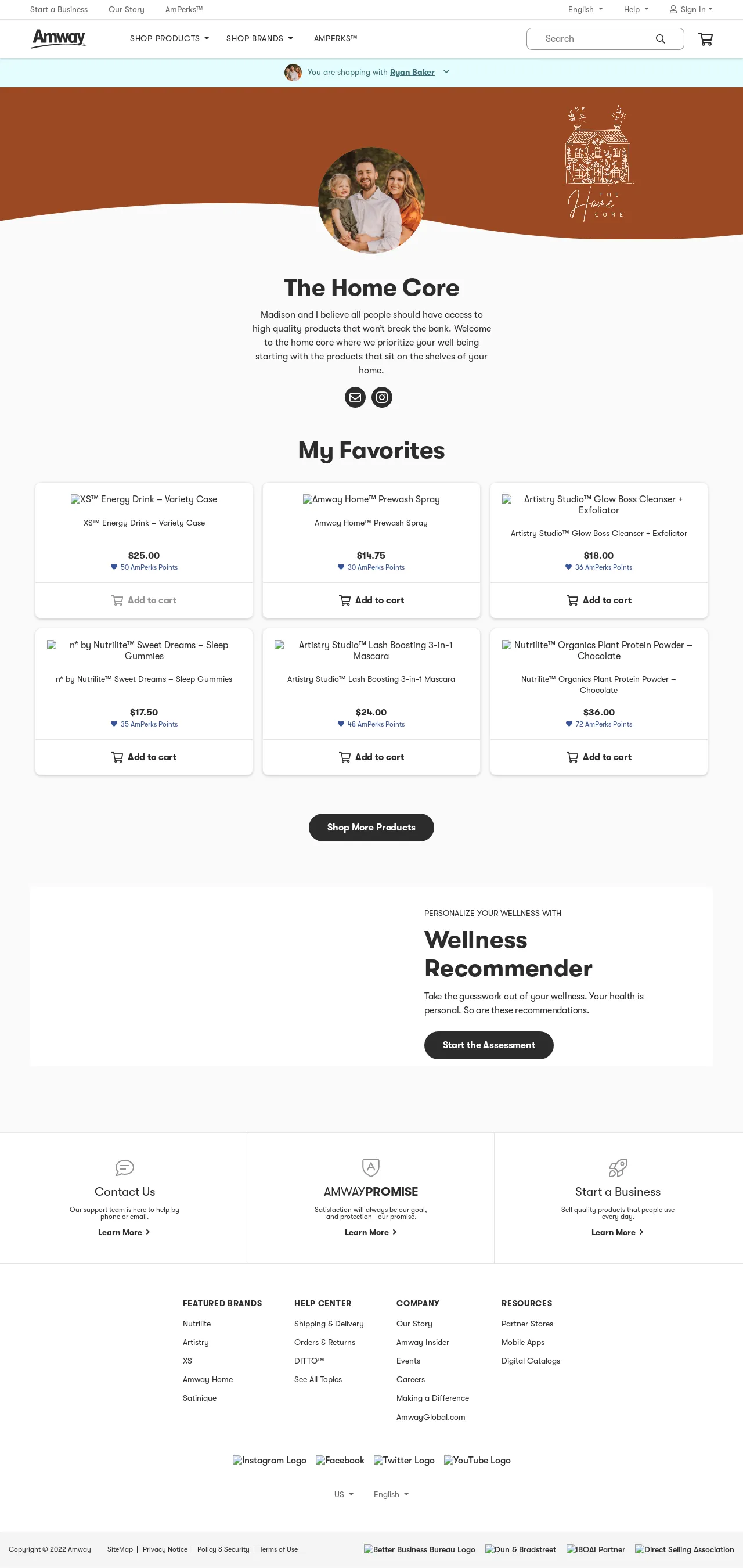Click Start the Assessment button
Viewport: 743px width, 1568px height.
(489, 1045)
